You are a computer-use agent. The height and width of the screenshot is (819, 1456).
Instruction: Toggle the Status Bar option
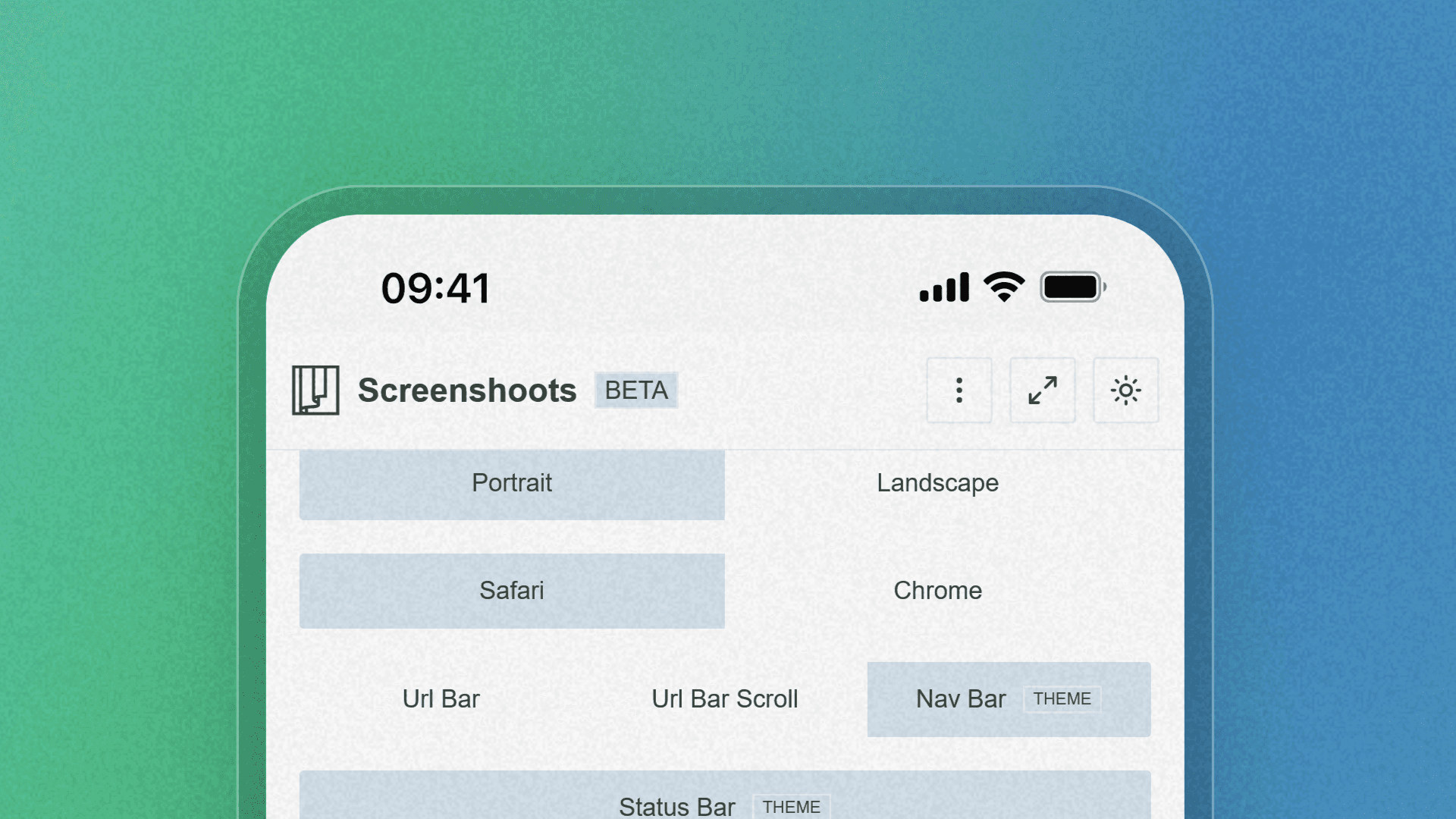click(677, 806)
